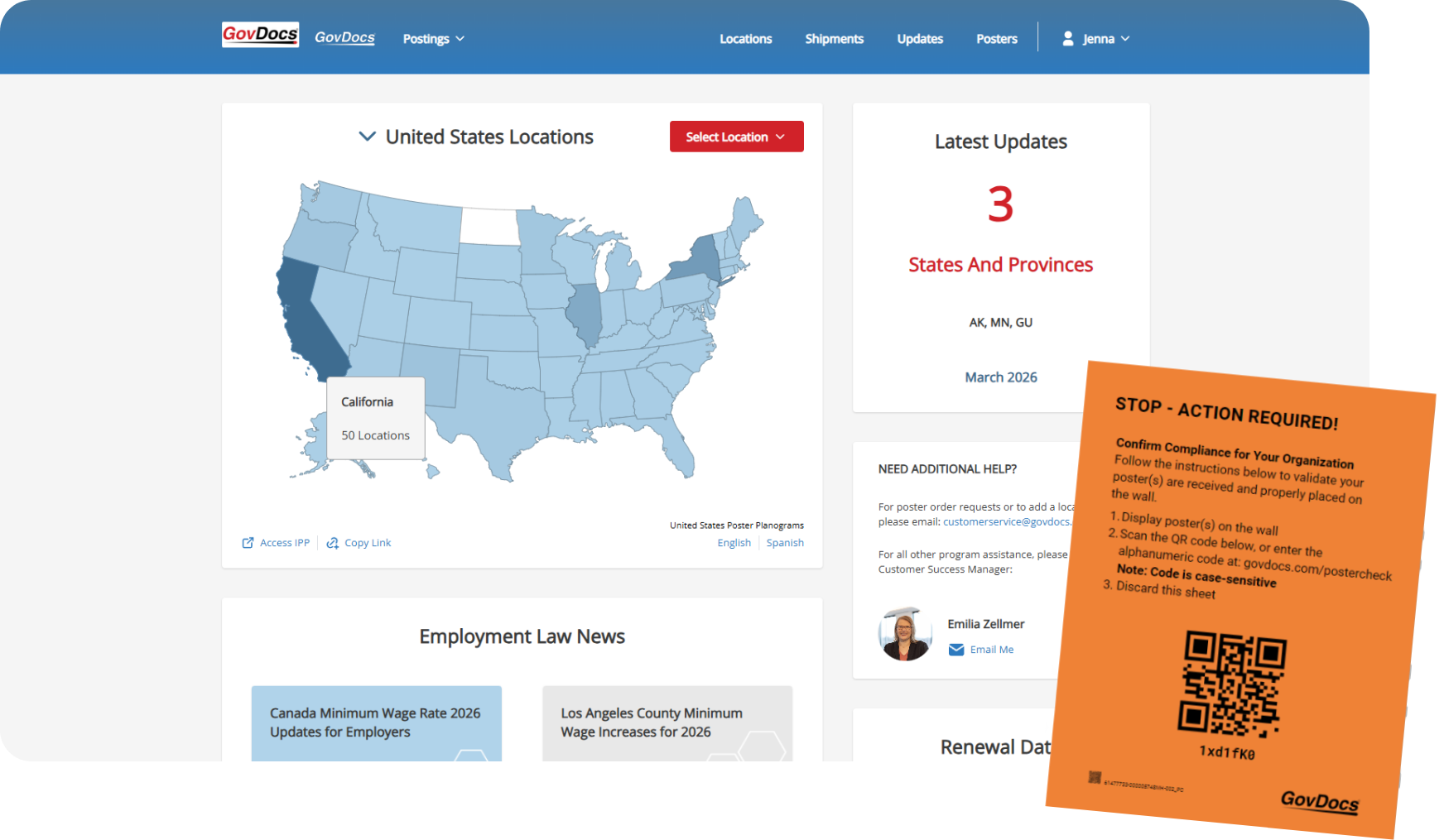
Task: Open the Postings dropdown menu
Action: [434, 39]
